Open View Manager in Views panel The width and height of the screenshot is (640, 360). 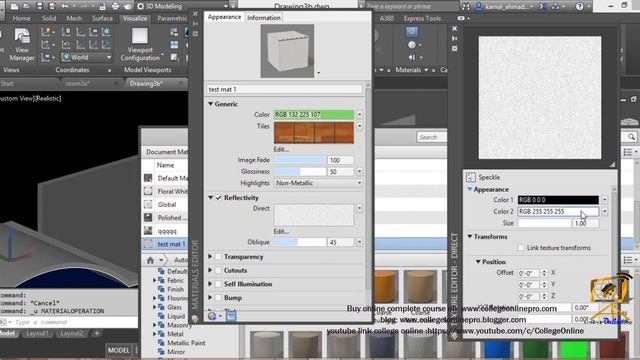tap(22, 44)
